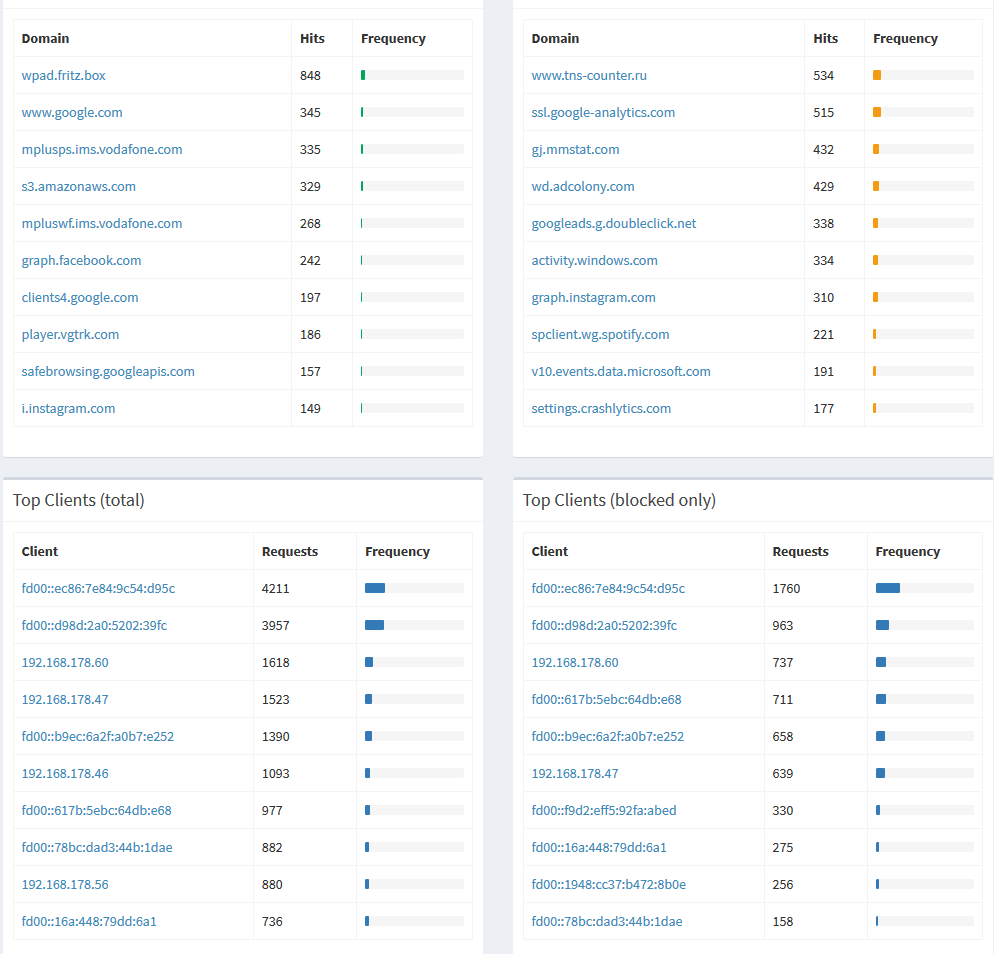Click the 848 hits value
The height and width of the screenshot is (954, 994).
(x=310, y=75)
